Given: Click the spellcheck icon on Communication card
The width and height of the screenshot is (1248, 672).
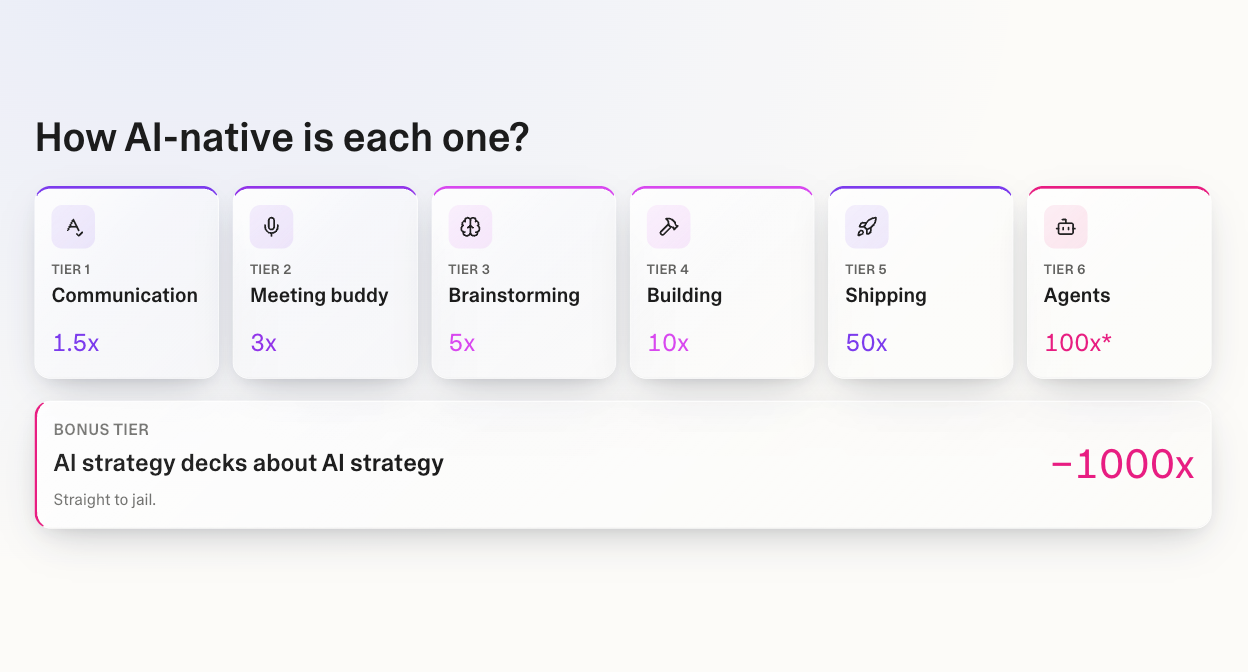Looking at the screenshot, I should pyautogui.click(x=73, y=227).
